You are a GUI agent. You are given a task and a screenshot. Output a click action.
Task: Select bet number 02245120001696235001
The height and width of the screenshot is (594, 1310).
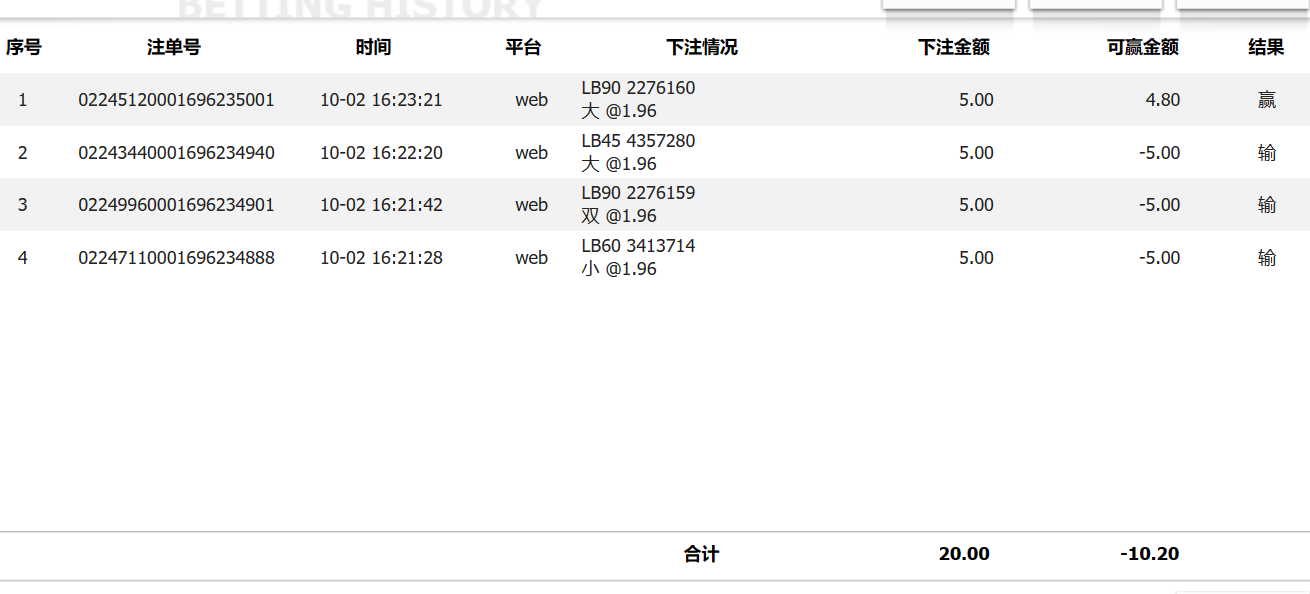click(x=176, y=100)
